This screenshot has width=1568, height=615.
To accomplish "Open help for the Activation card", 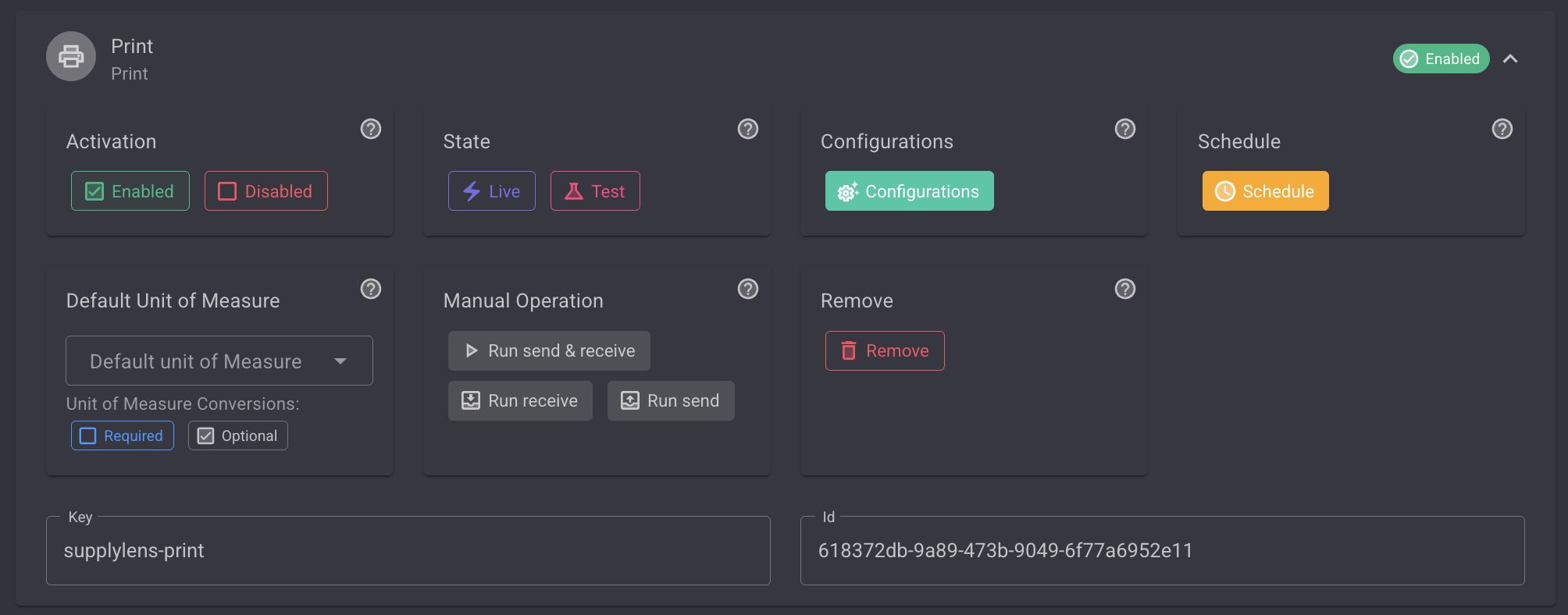I will point(371,129).
